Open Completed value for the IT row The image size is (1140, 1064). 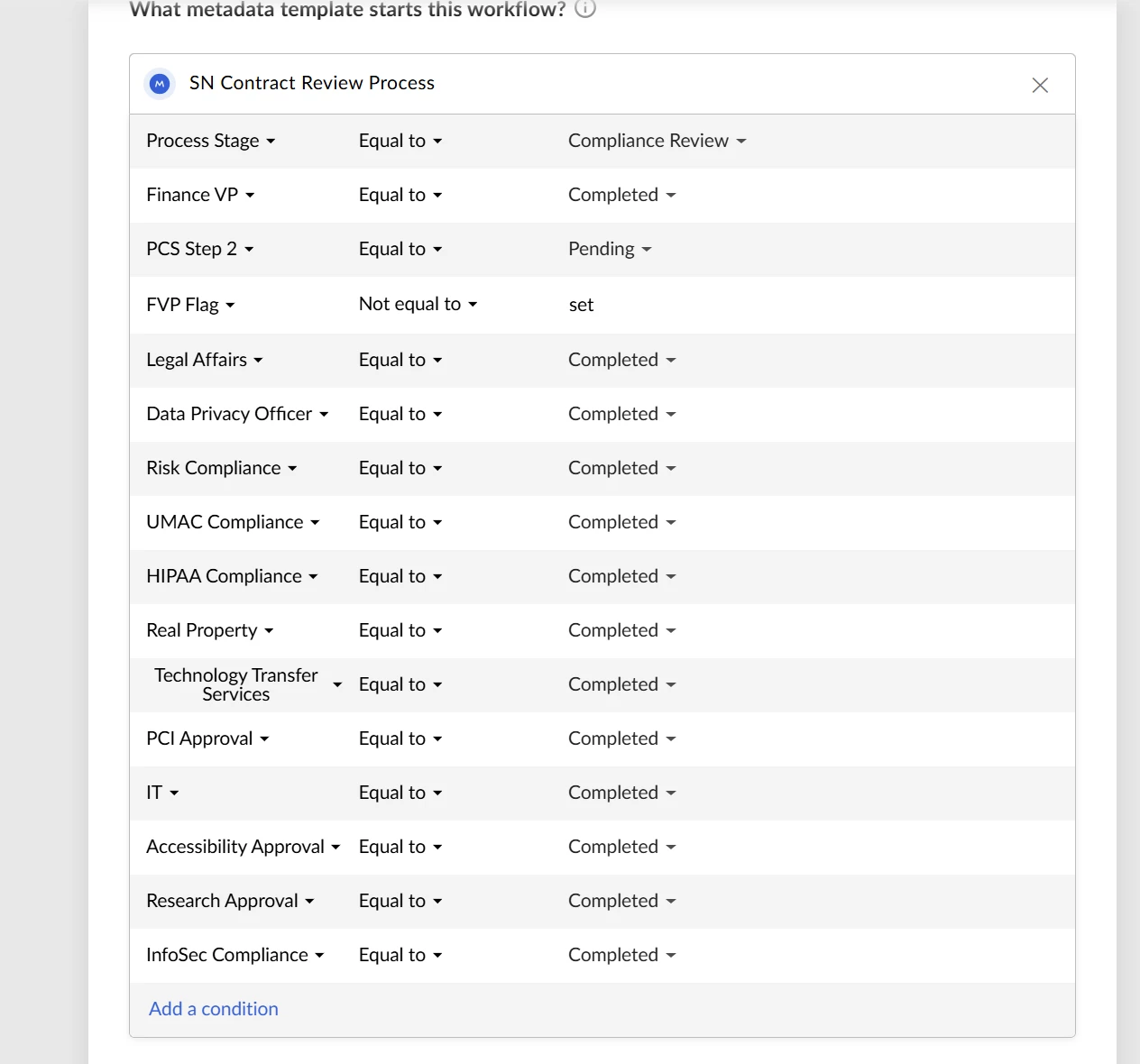tap(622, 793)
